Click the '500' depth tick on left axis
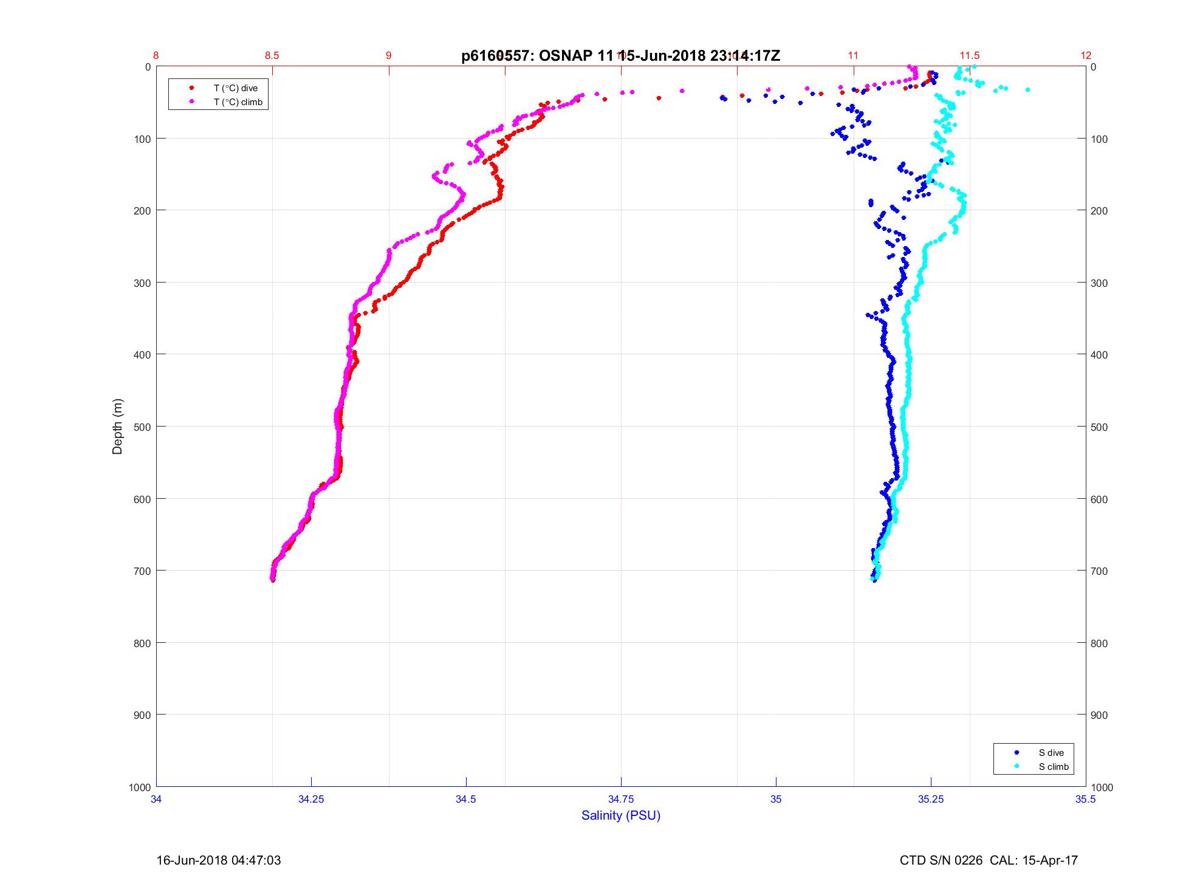Viewport: 1200px width, 885px height. [142, 427]
